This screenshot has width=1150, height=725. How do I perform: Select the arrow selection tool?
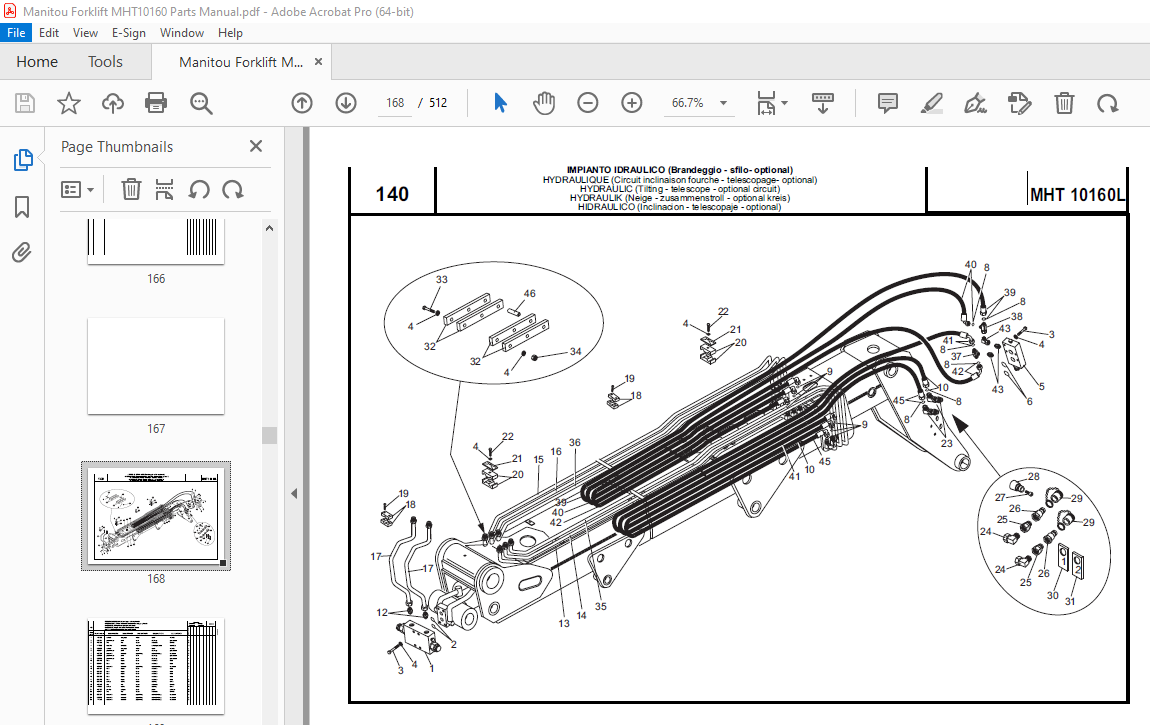(500, 103)
